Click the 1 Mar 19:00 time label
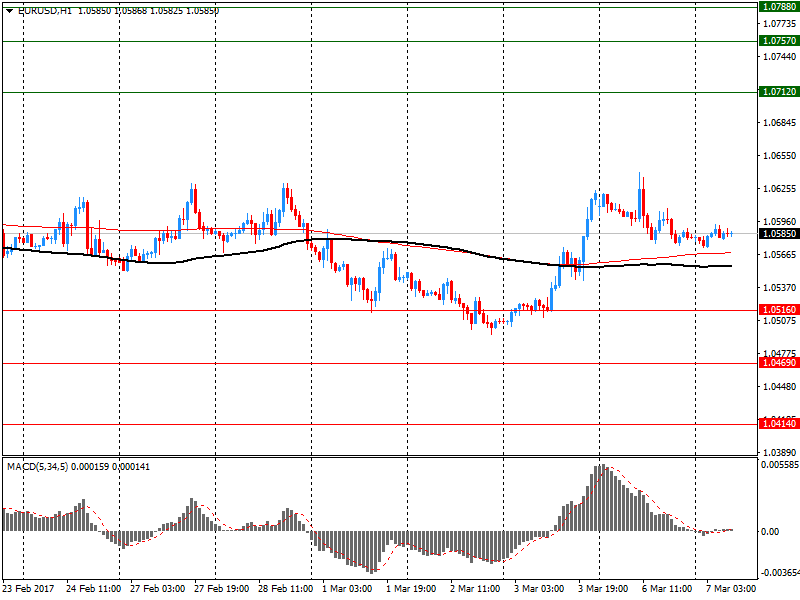This screenshot has width=800, height=600. point(411,588)
